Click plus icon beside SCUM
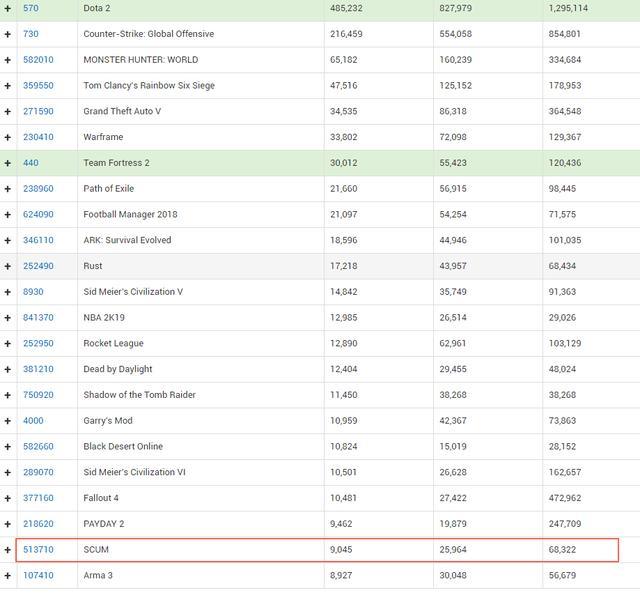 point(7,550)
